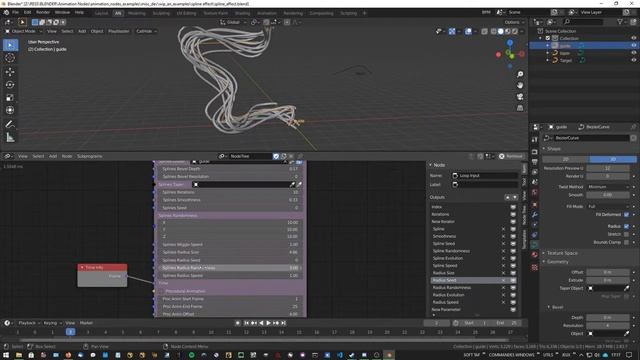Click the viewport zoom magnifier icon
Image resolution: width=640 pixels, height=360 pixels.
[520, 74]
